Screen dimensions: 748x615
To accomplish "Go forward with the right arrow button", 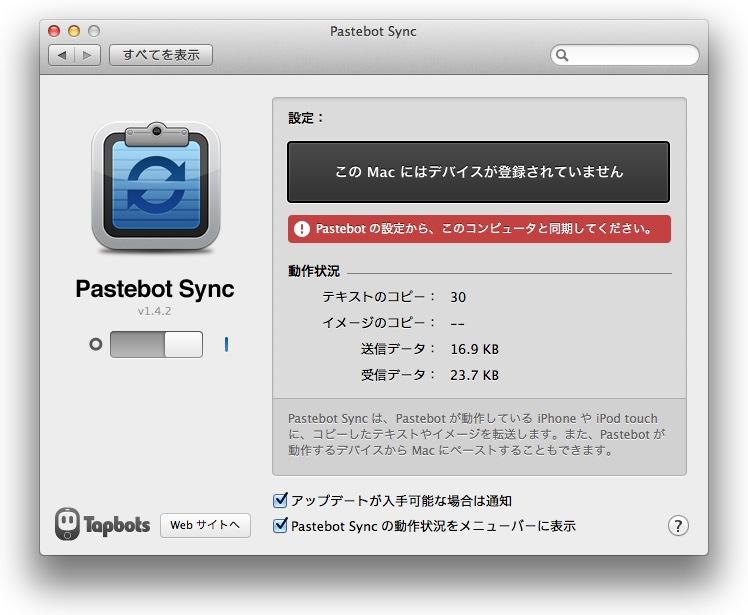I will (x=87, y=55).
